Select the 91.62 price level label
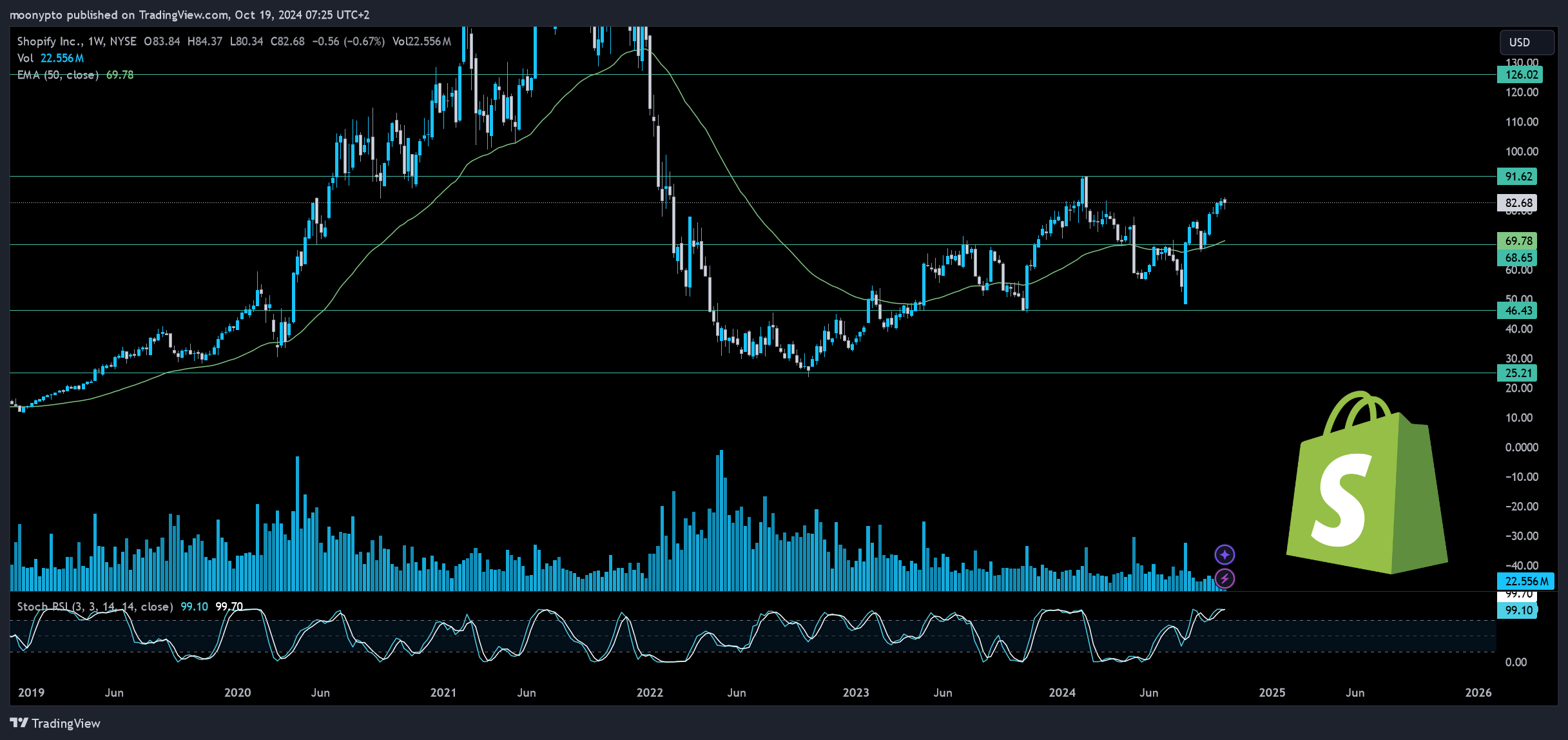This screenshot has width=1568, height=740. (1517, 177)
